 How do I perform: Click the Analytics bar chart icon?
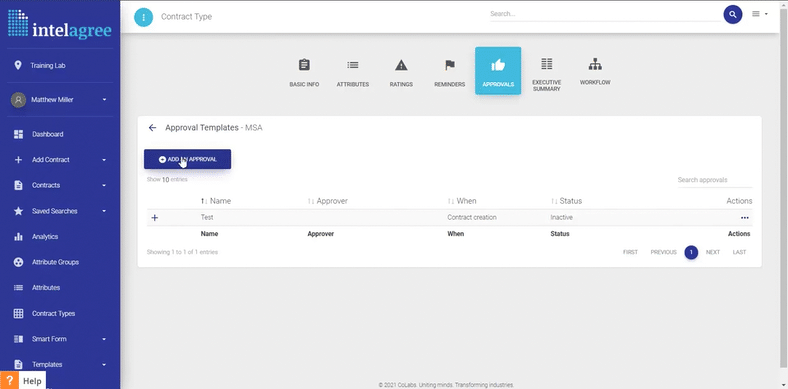coord(18,237)
